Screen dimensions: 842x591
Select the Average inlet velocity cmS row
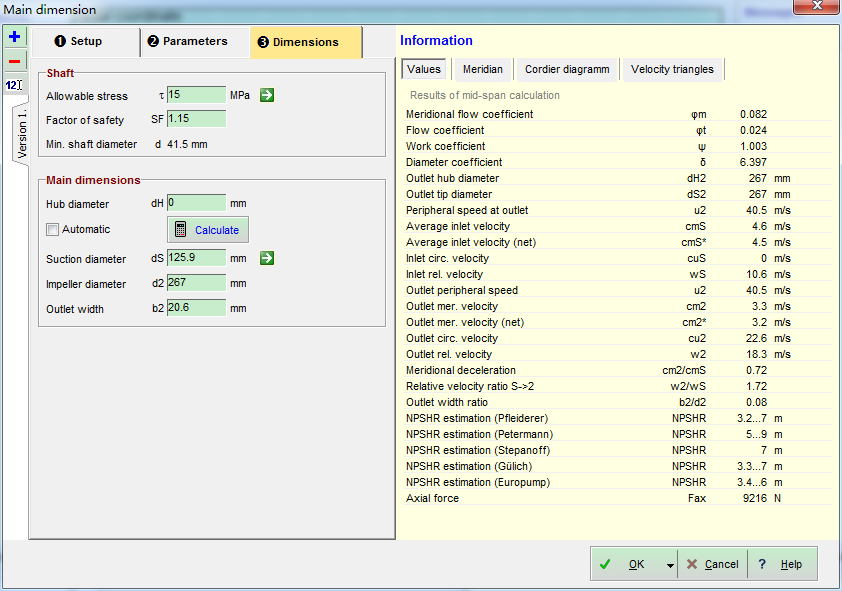pyautogui.click(x=618, y=227)
